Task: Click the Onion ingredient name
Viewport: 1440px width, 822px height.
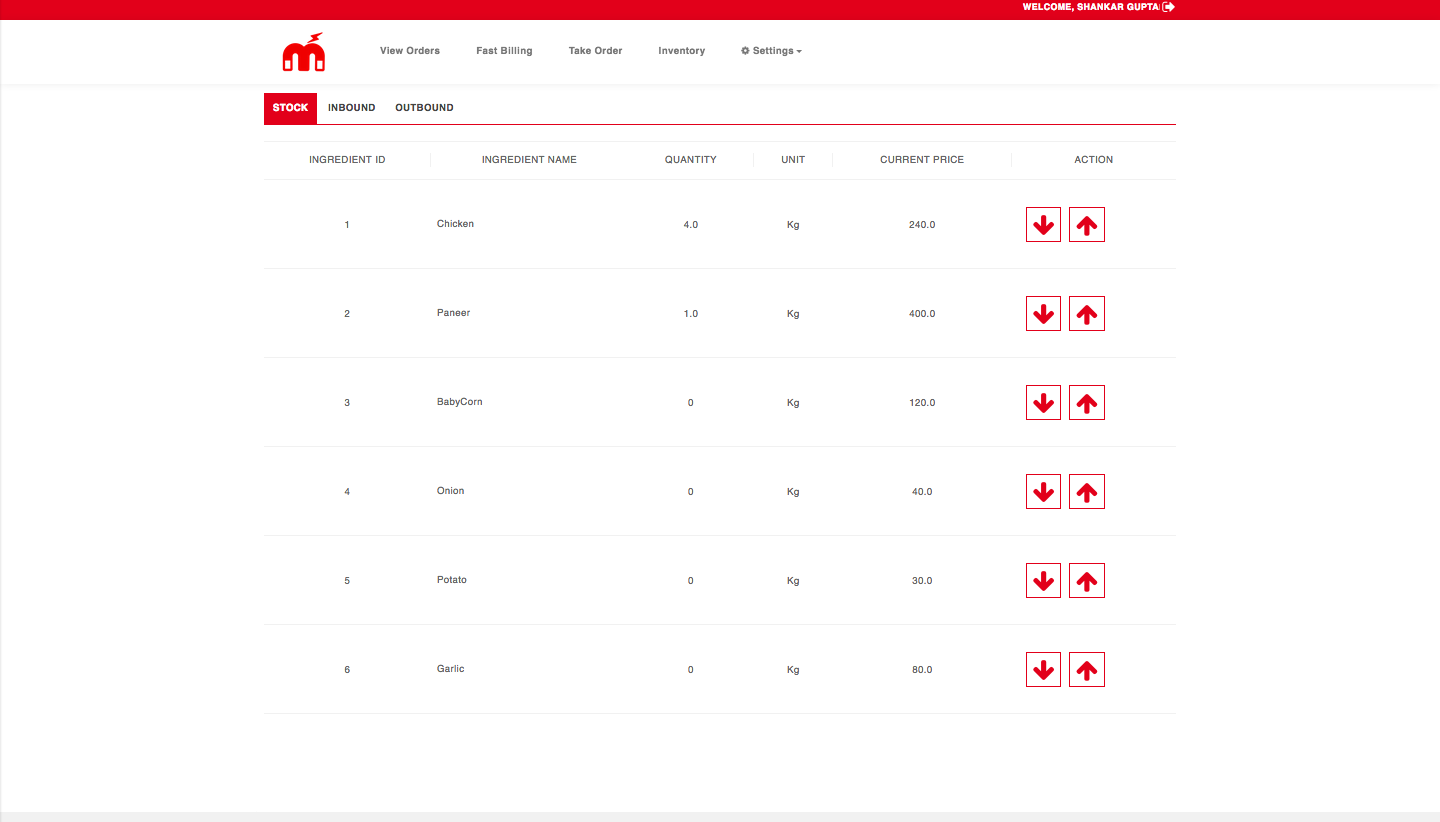Action: pos(451,491)
